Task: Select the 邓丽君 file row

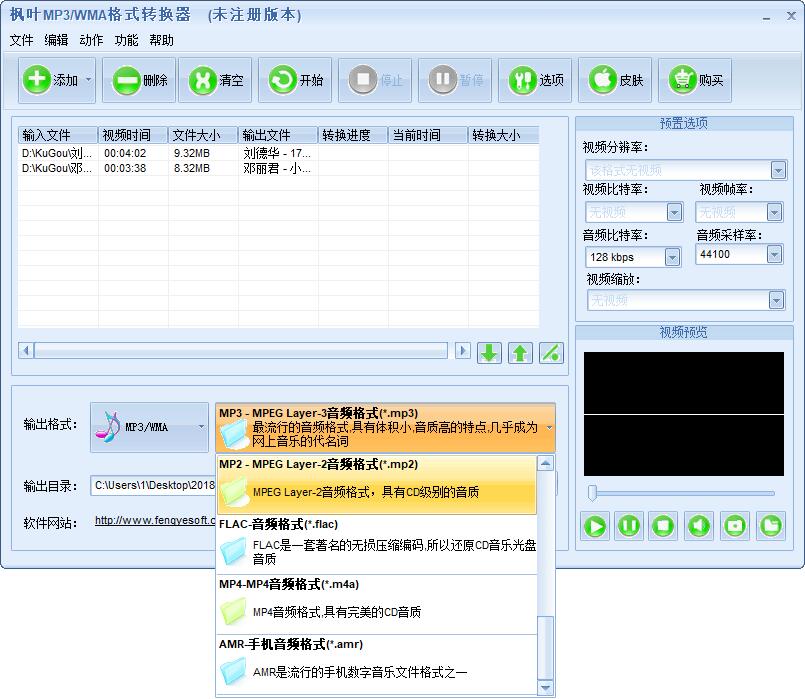Action: point(278,168)
